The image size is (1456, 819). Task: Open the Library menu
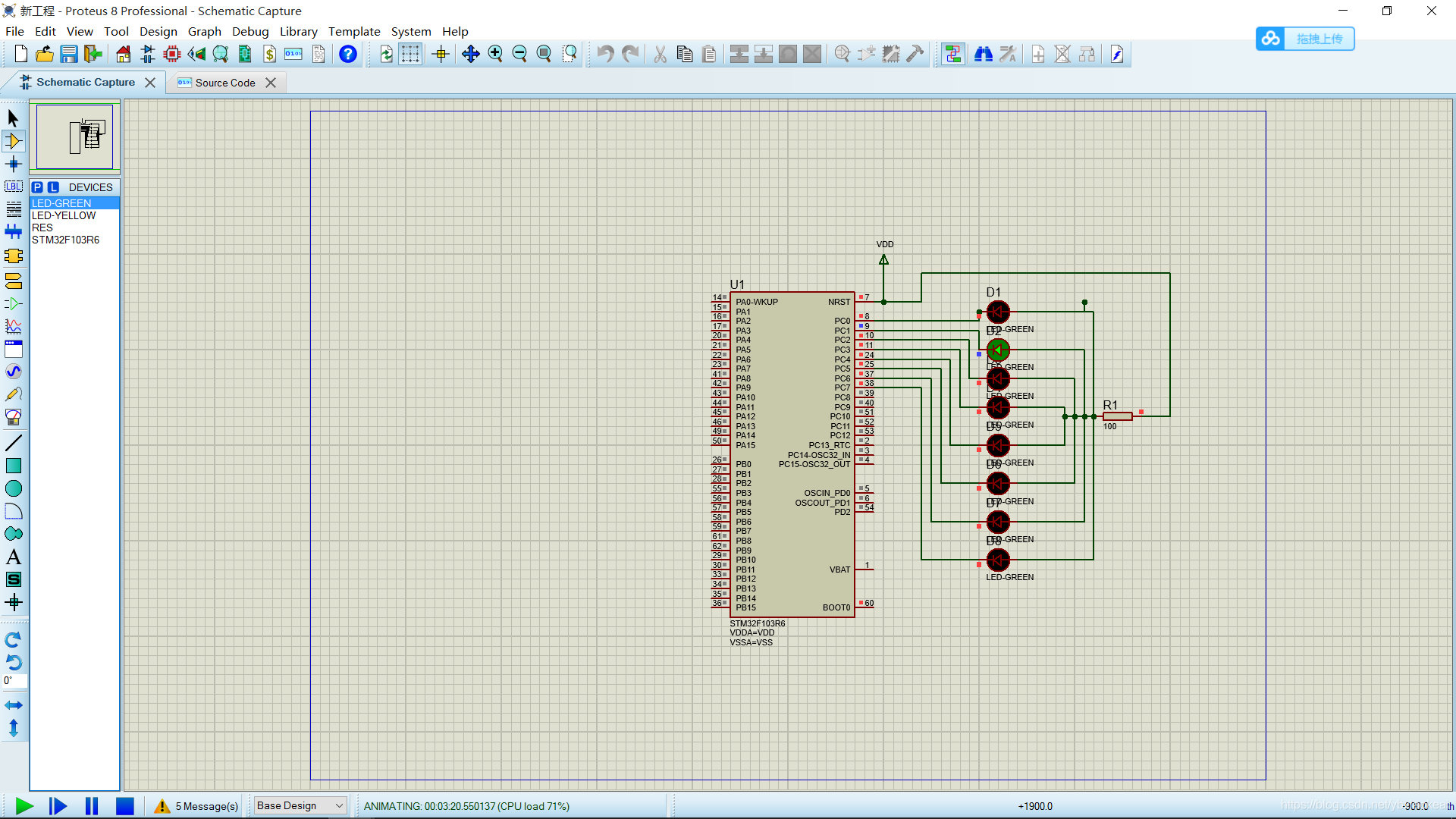[x=298, y=31]
